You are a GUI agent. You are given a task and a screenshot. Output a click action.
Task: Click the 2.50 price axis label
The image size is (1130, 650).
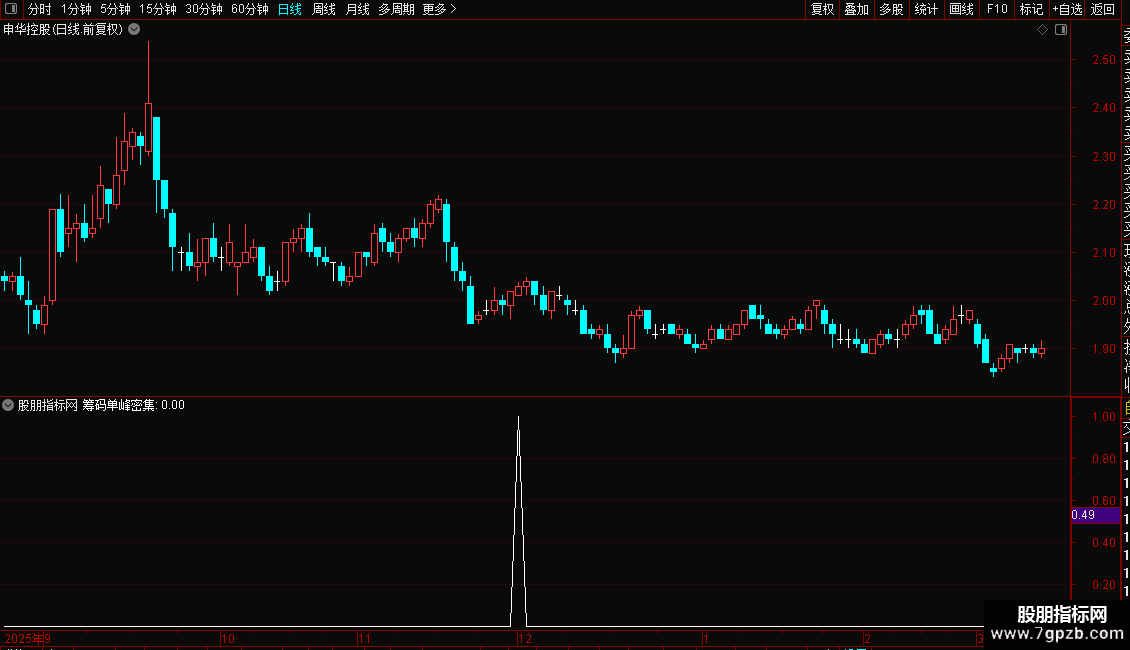pos(1104,60)
